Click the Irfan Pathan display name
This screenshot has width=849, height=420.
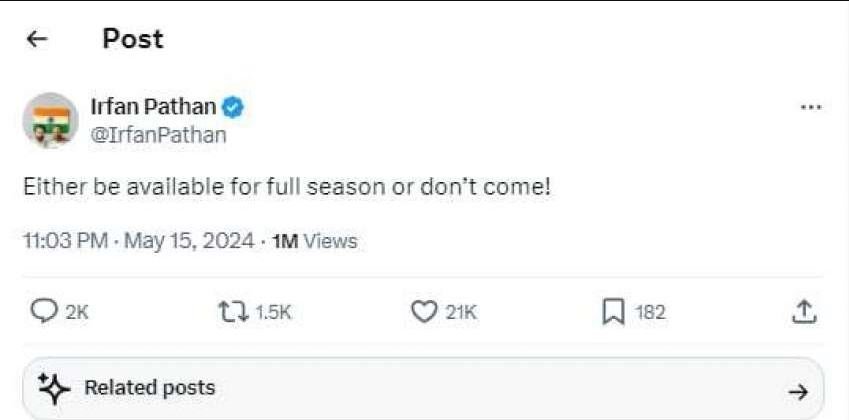click(x=153, y=107)
